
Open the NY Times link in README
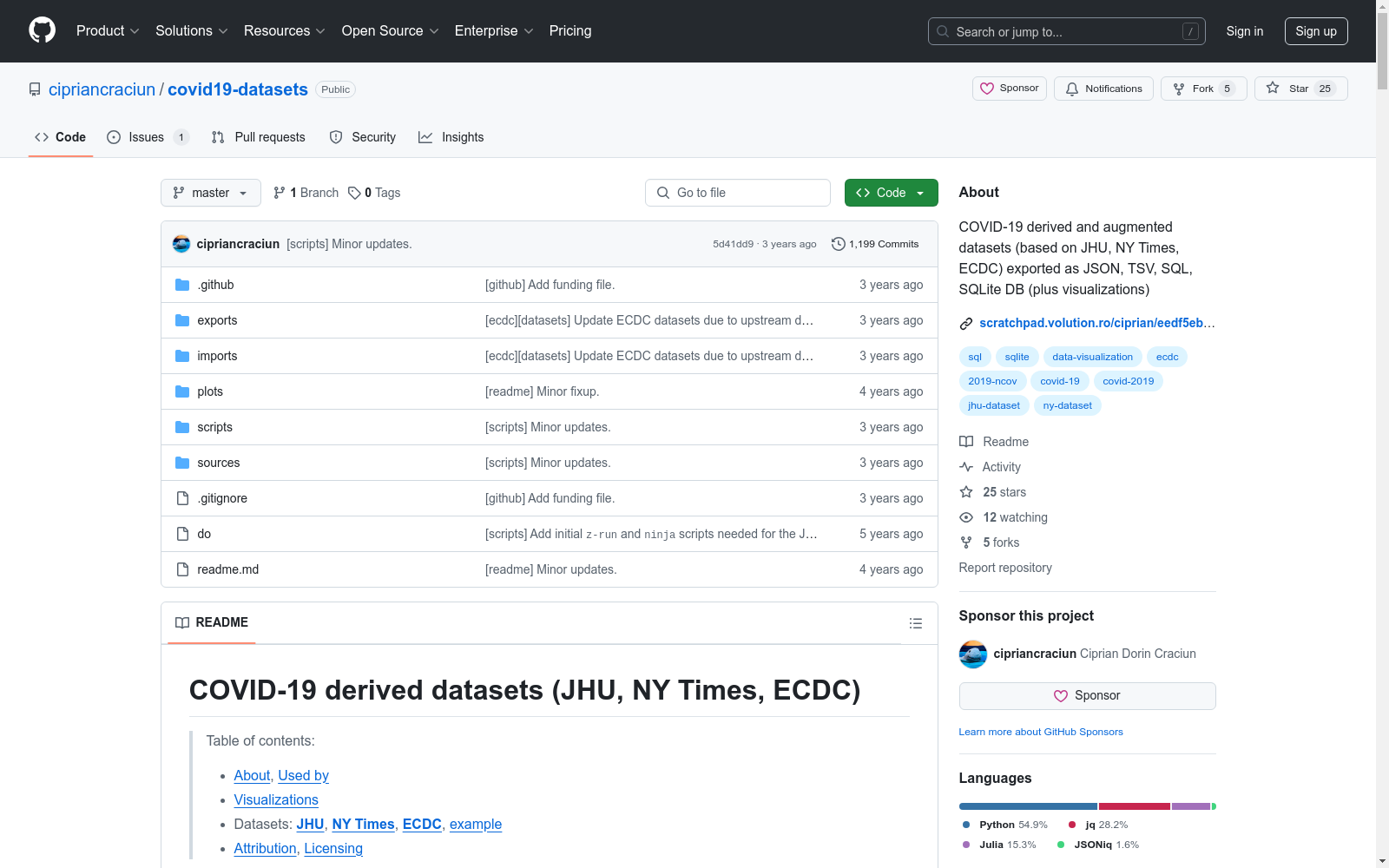(364, 824)
